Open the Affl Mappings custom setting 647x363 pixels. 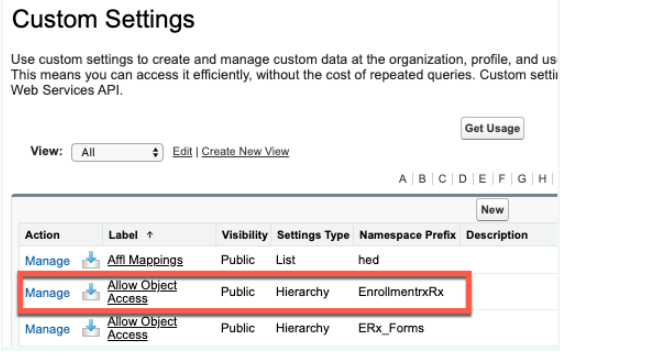pos(145,260)
